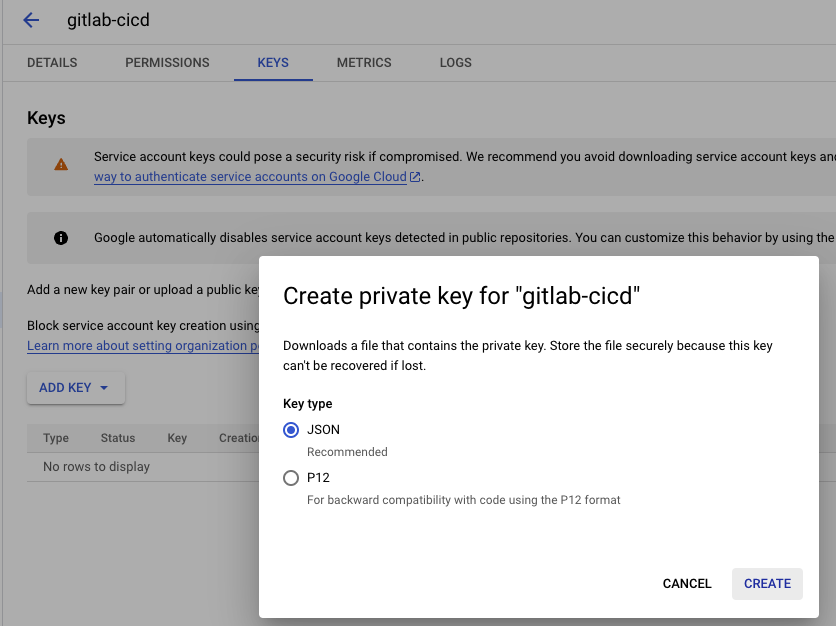Switch to the METRICS tab

364,63
